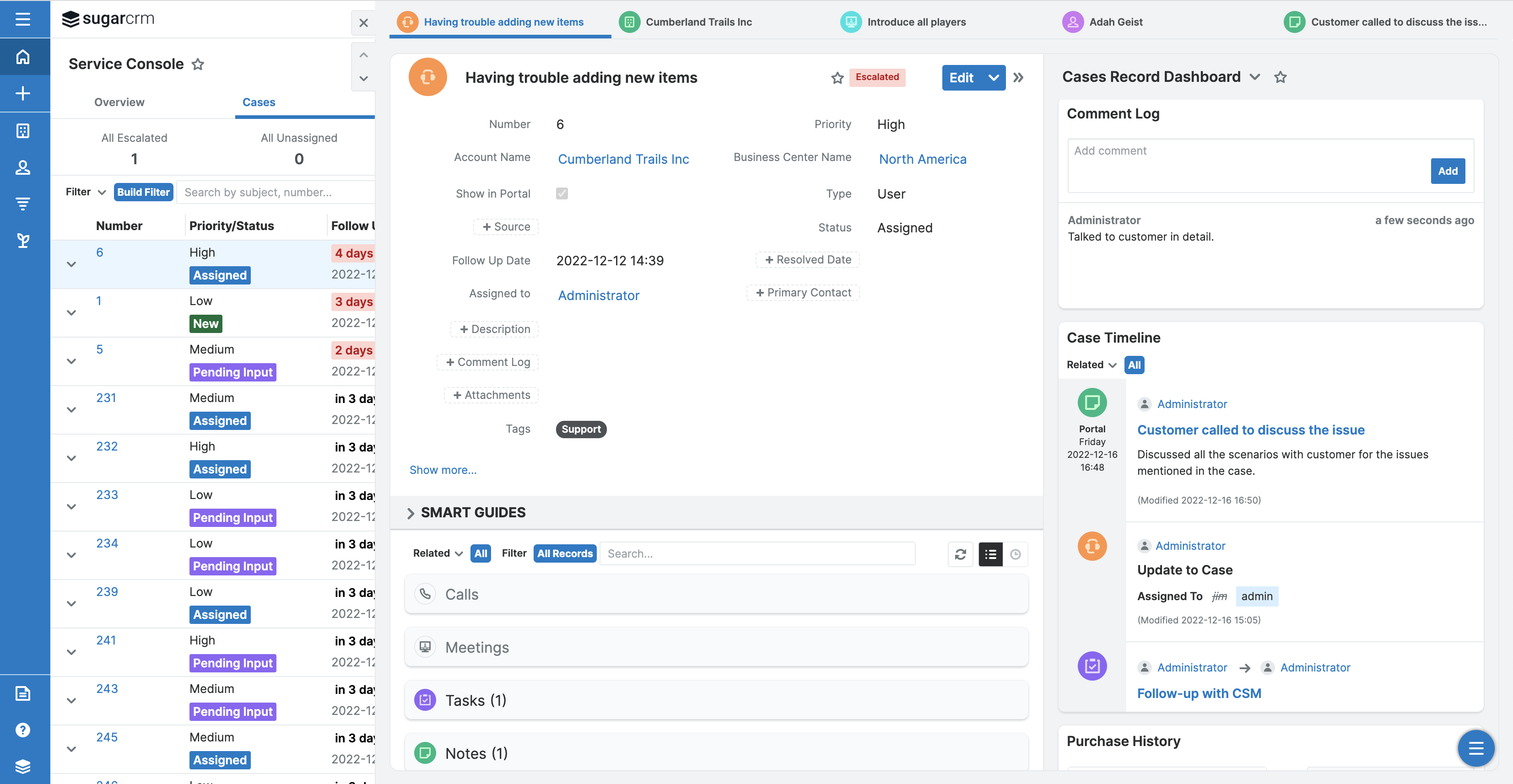
Task: Open the Edit button dropdown arrow
Action: pyautogui.click(x=993, y=77)
